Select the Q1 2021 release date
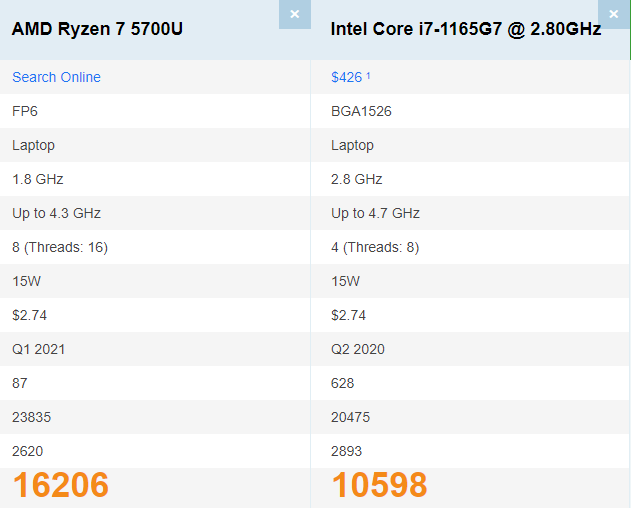This screenshot has height=508, width=631. click(x=38, y=349)
